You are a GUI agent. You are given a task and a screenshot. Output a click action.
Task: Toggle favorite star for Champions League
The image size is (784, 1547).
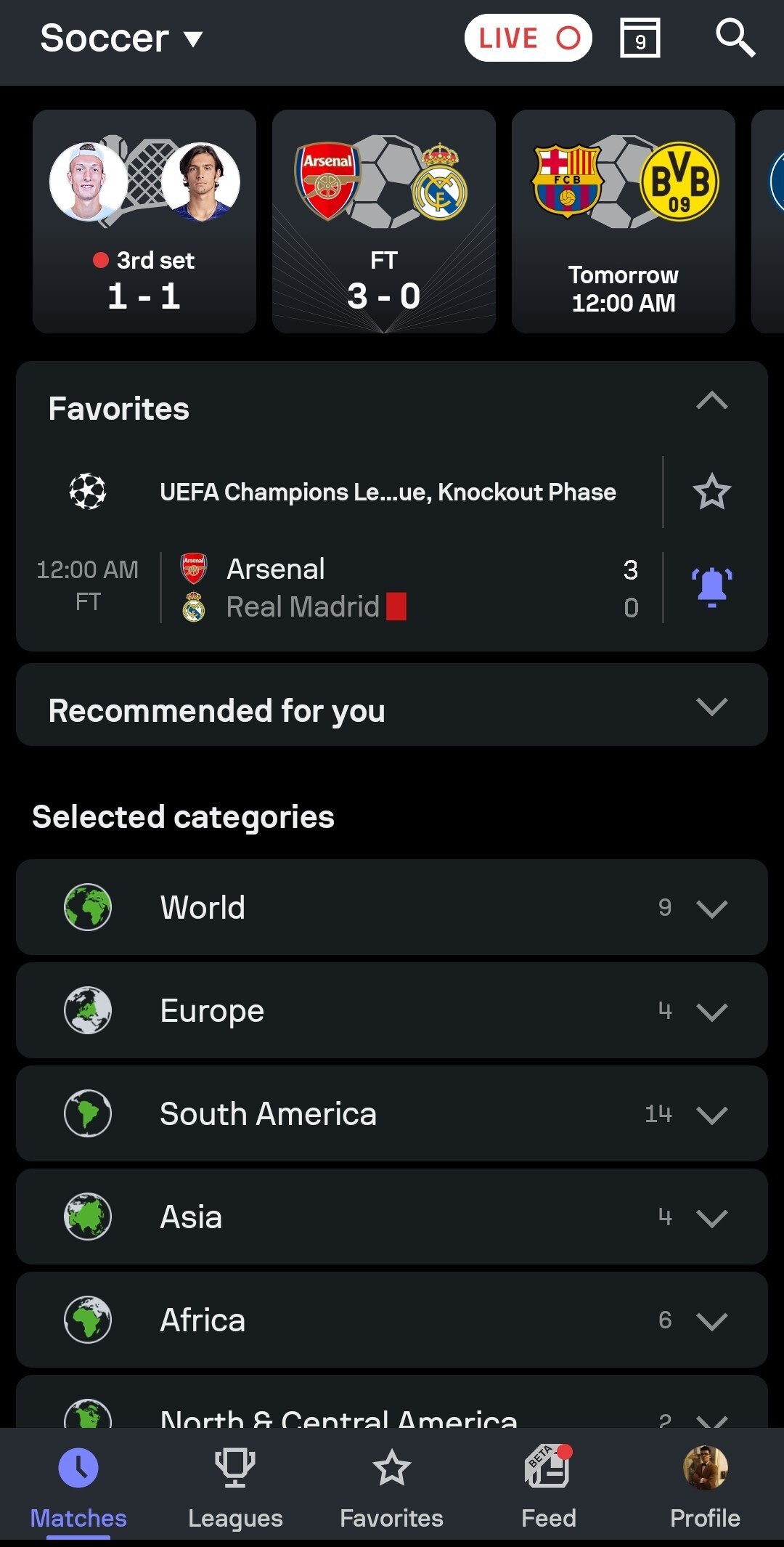(x=711, y=492)
